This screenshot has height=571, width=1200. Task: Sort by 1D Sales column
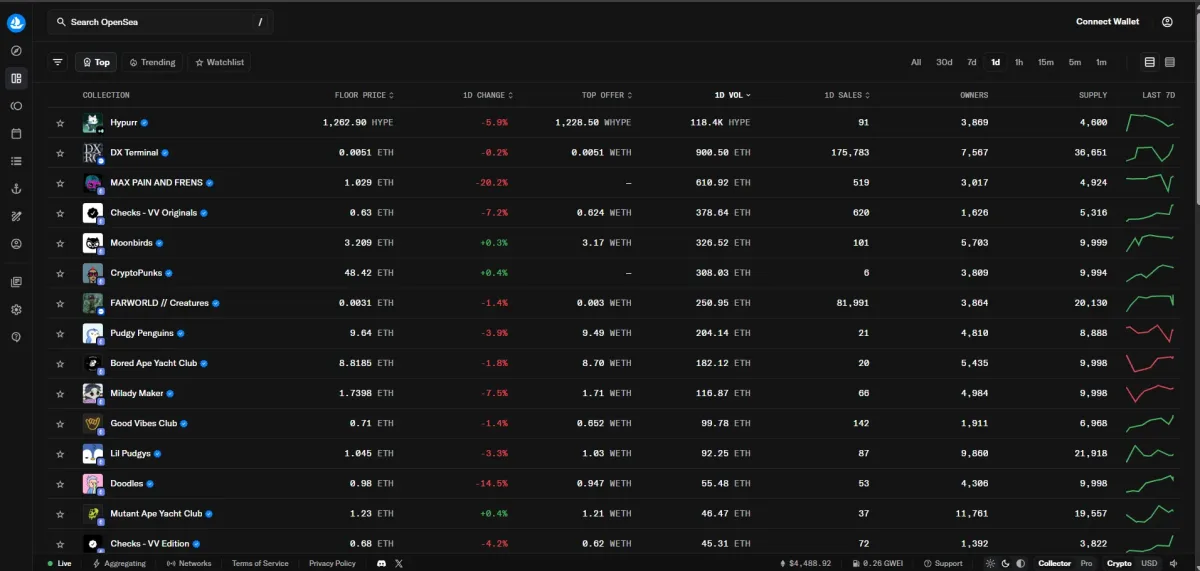tap(846, 95)
